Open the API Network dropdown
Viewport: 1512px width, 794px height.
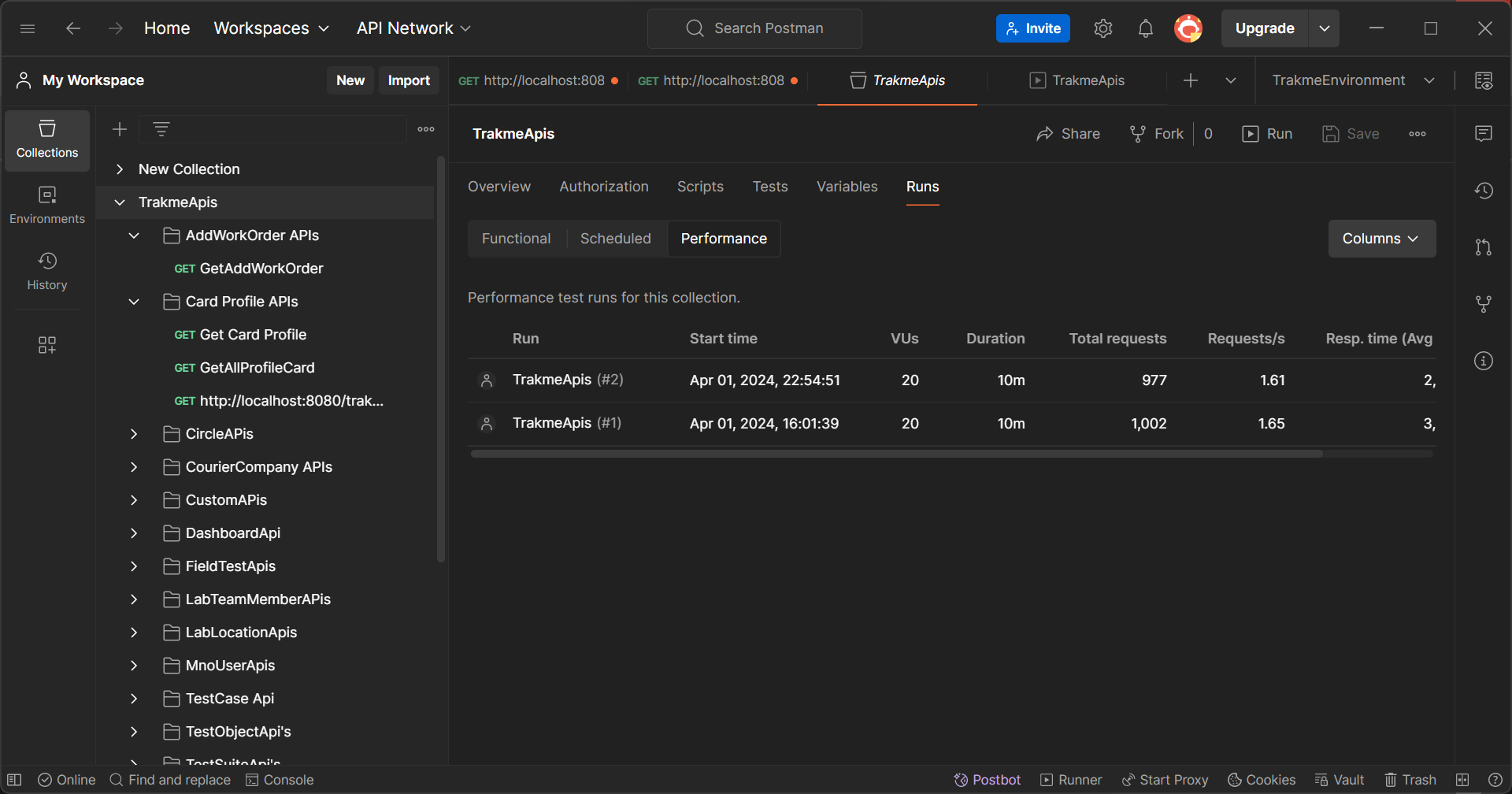coord(413,28)
